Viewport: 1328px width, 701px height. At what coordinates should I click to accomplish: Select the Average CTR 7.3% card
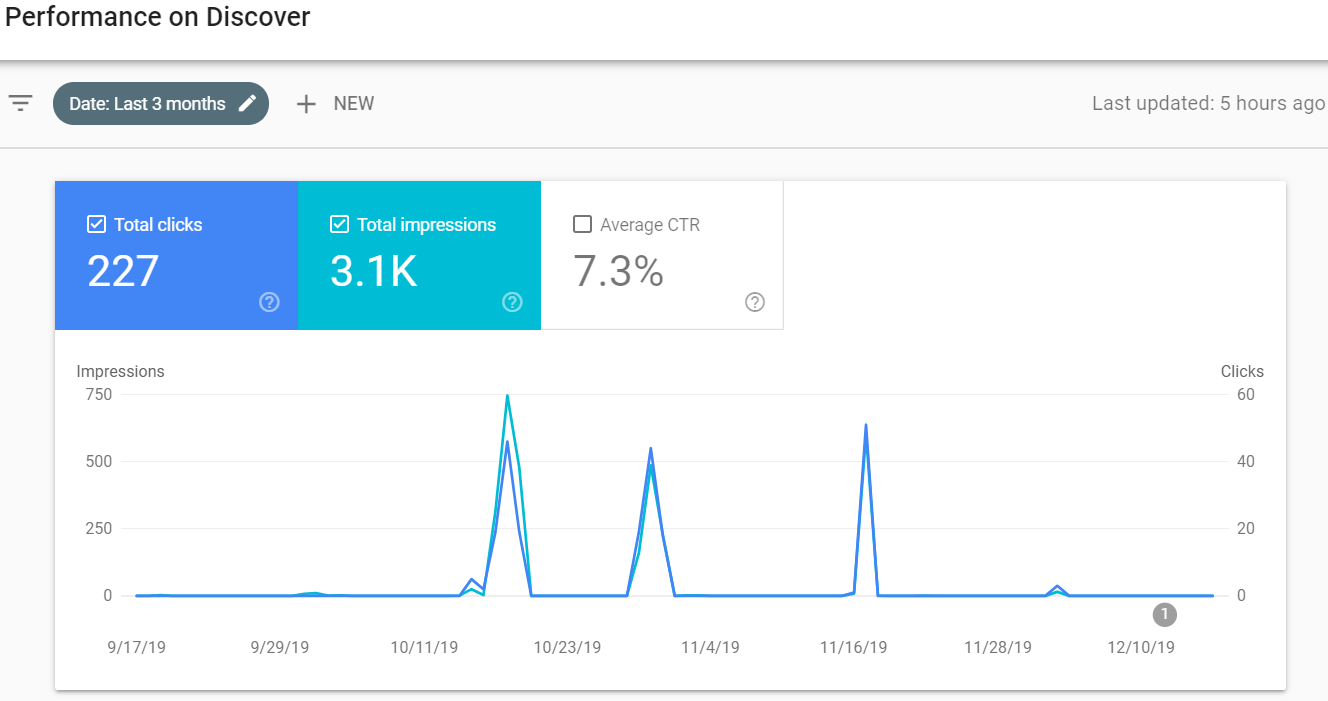pos(662,255)
